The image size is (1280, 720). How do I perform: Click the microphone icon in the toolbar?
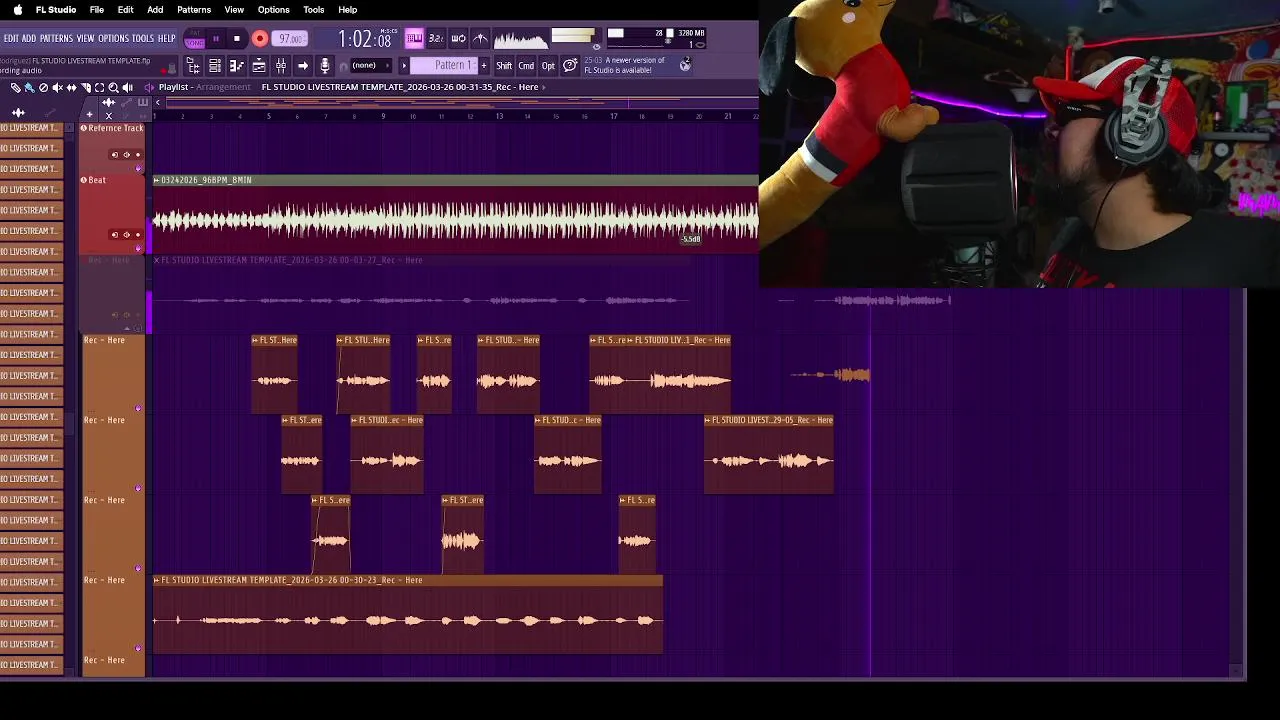click(x=325, y=66)
